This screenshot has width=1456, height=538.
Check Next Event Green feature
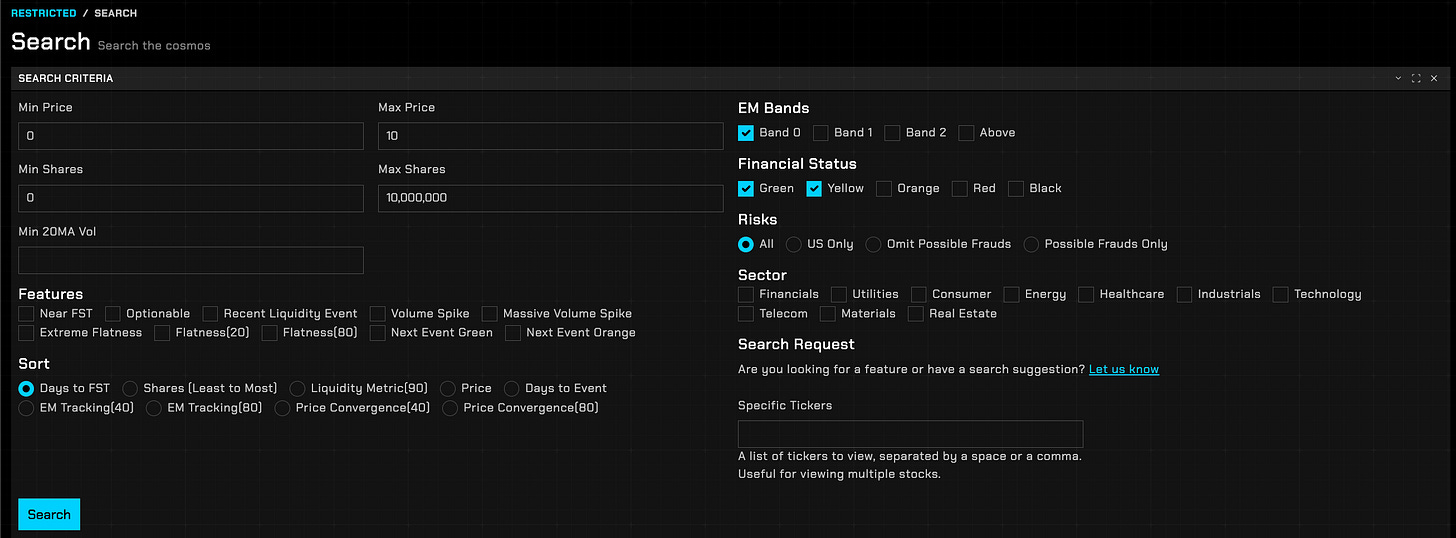pyautogui.click(x=377, y=333)
